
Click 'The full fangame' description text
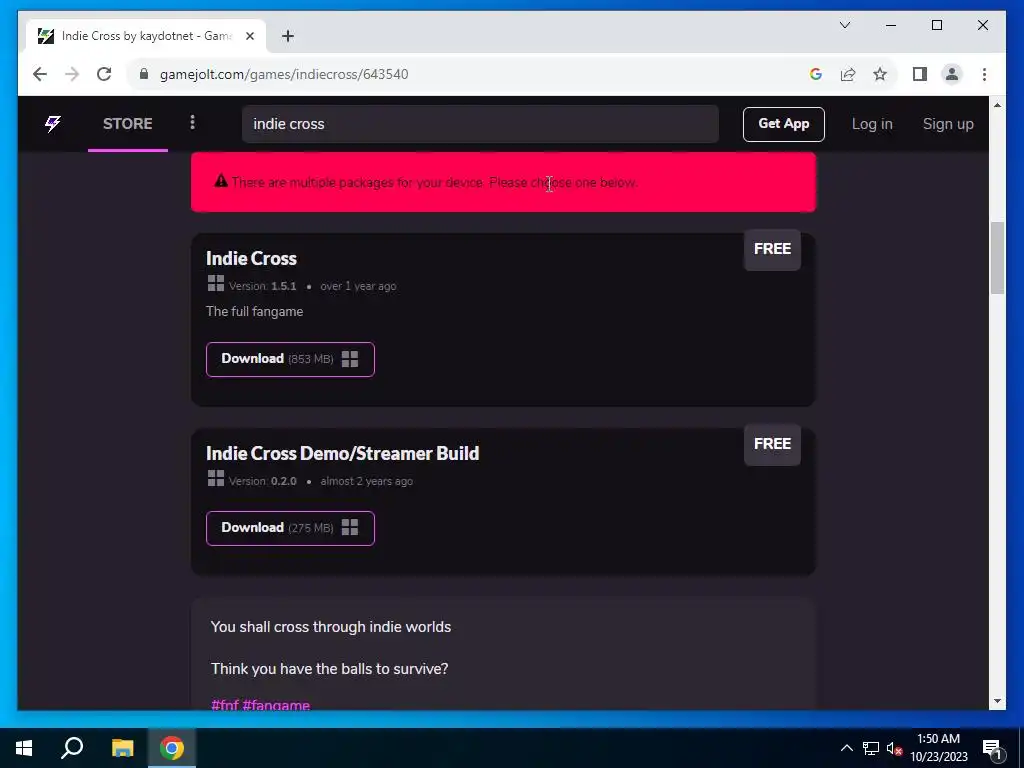pyautogui.click(x=255, y=312)
